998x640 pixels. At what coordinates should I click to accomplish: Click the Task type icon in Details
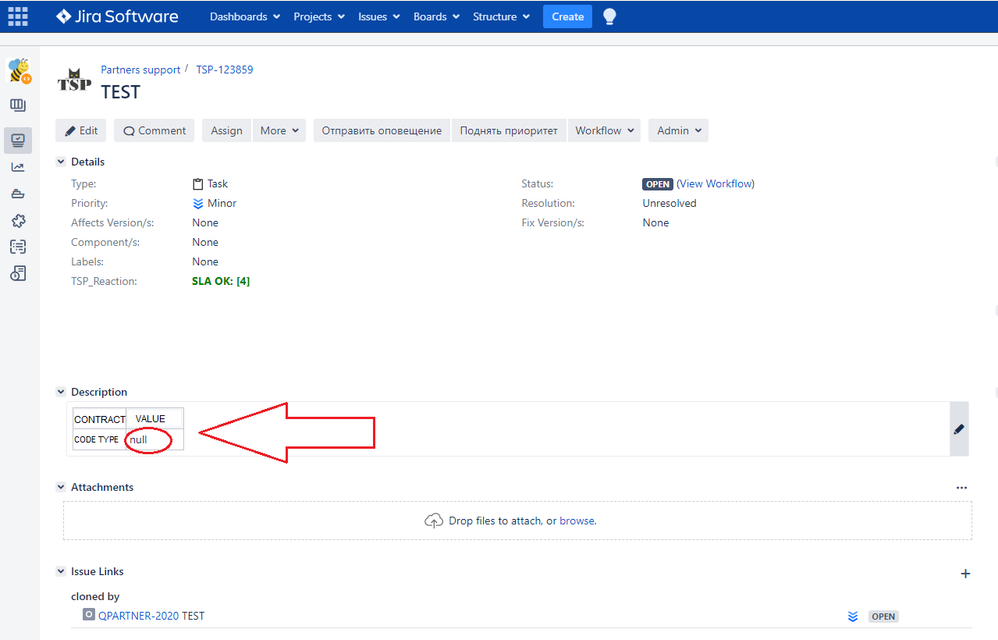[198, 184]
